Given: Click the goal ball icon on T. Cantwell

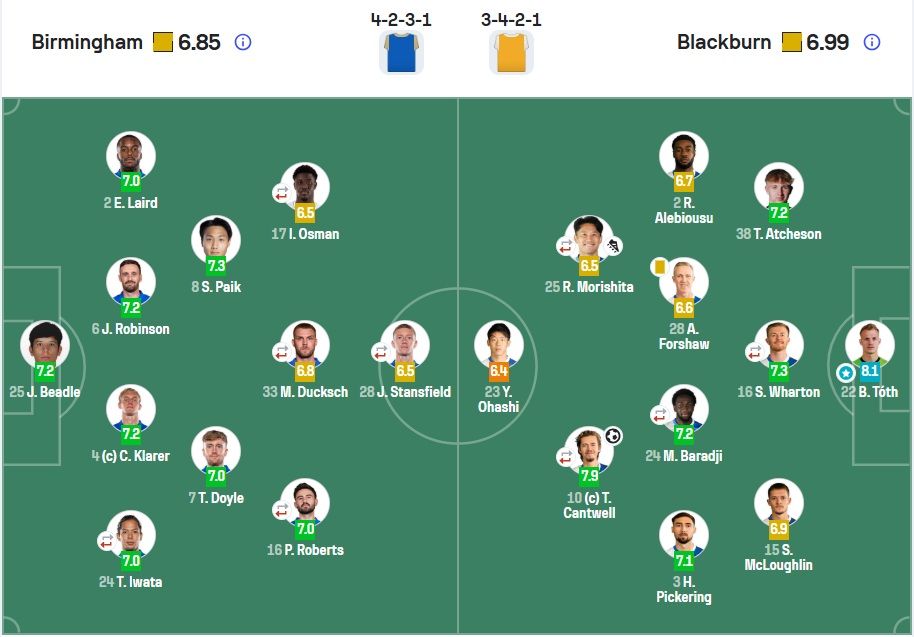Looking at the screenshot, I should point(613,436).
